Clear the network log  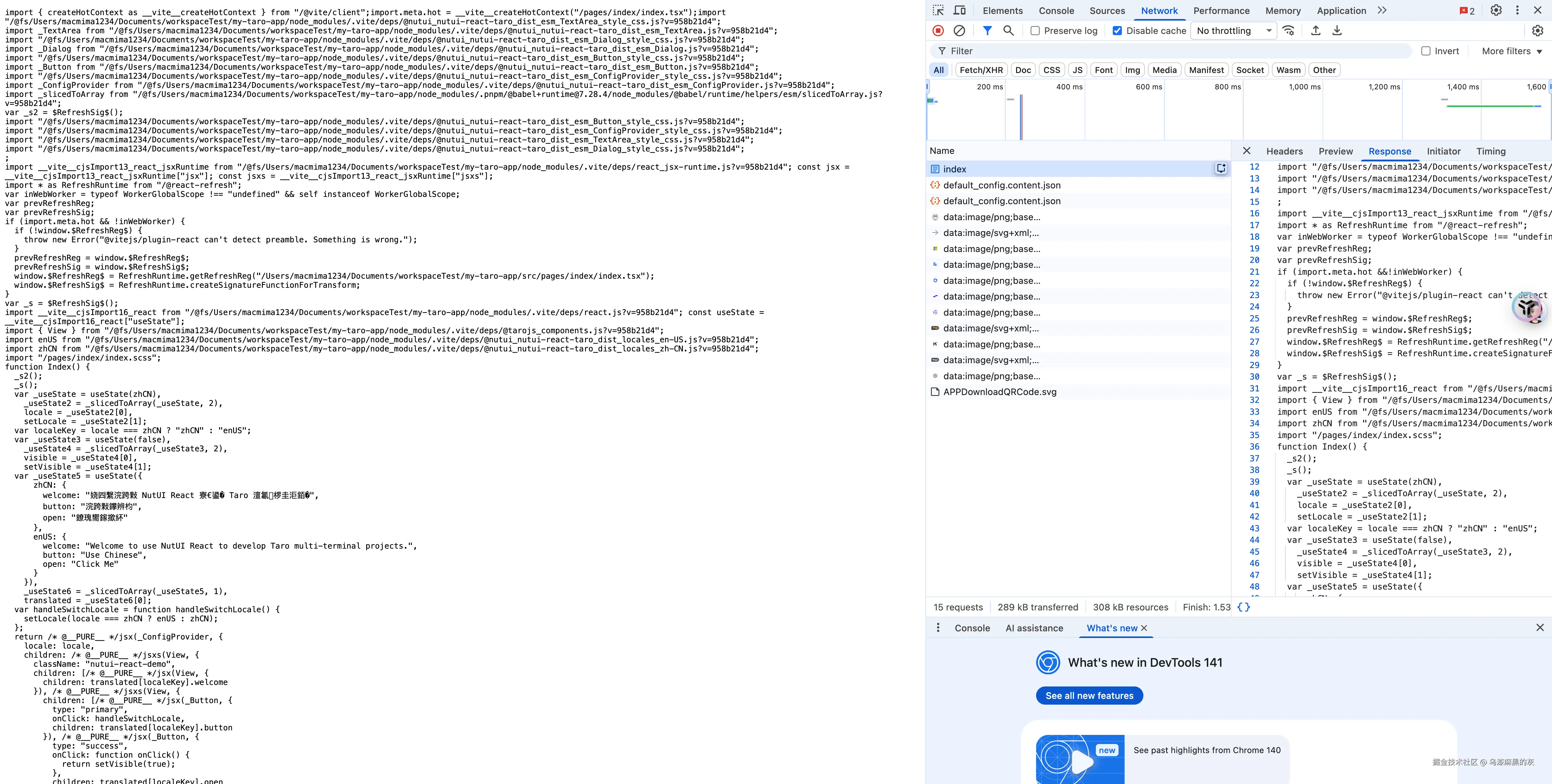click(x=959, y=31)
